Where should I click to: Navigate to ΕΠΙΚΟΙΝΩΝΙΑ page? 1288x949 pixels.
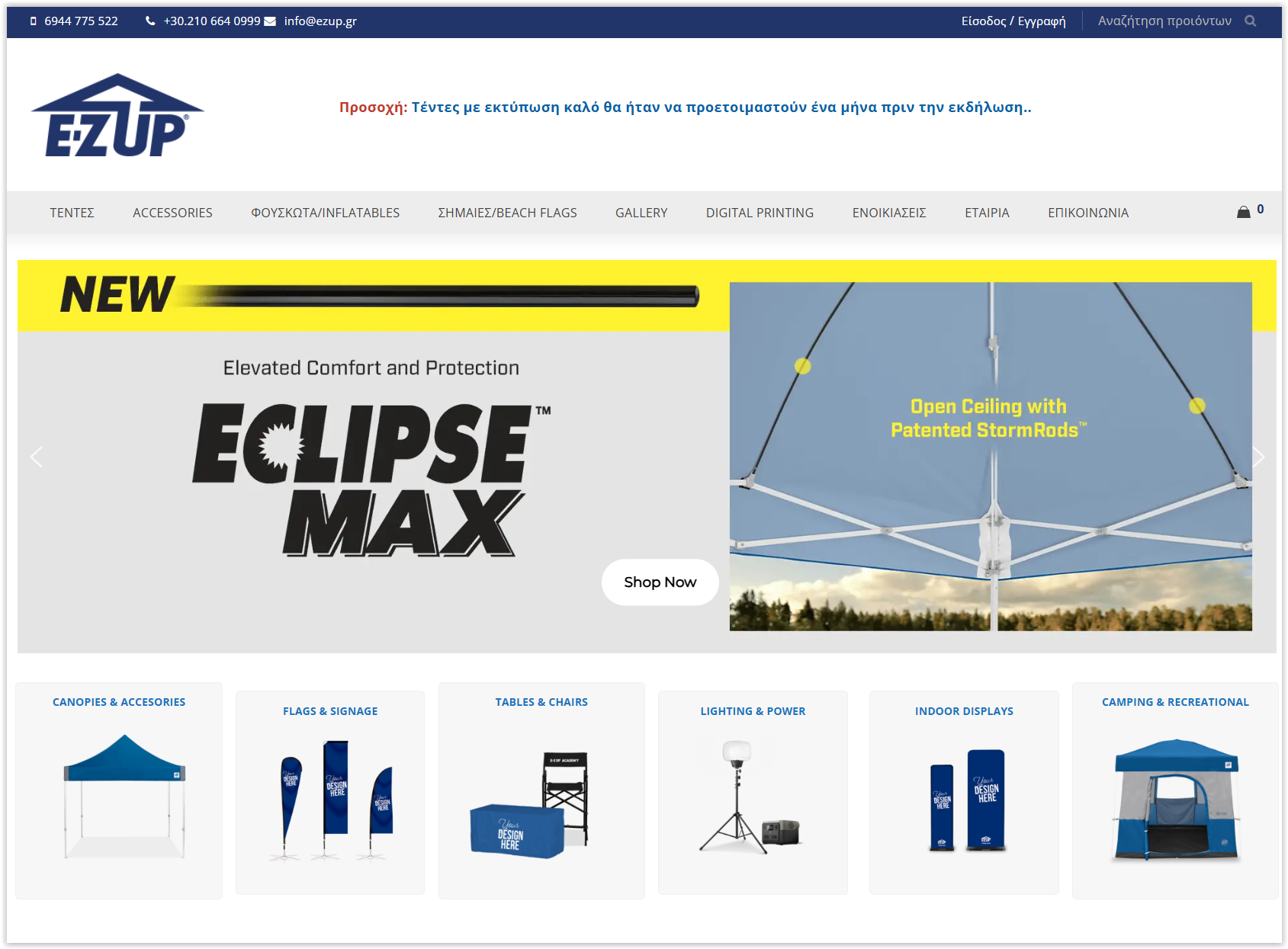1087,213
